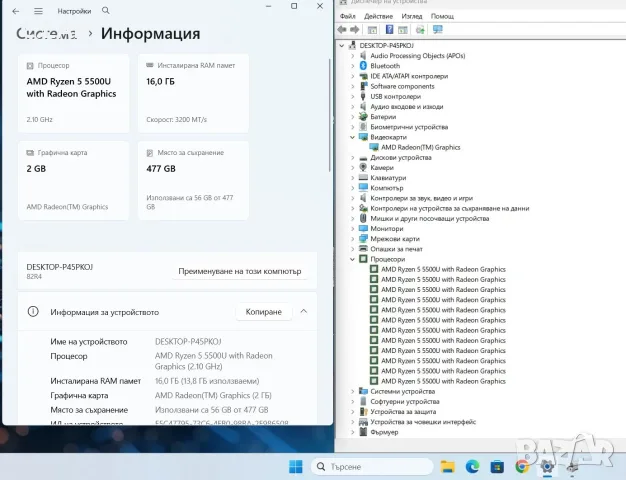Click the search magnifier in Settings title bar
This screenshot has height=480, width=626.
[x=105, y=10]
